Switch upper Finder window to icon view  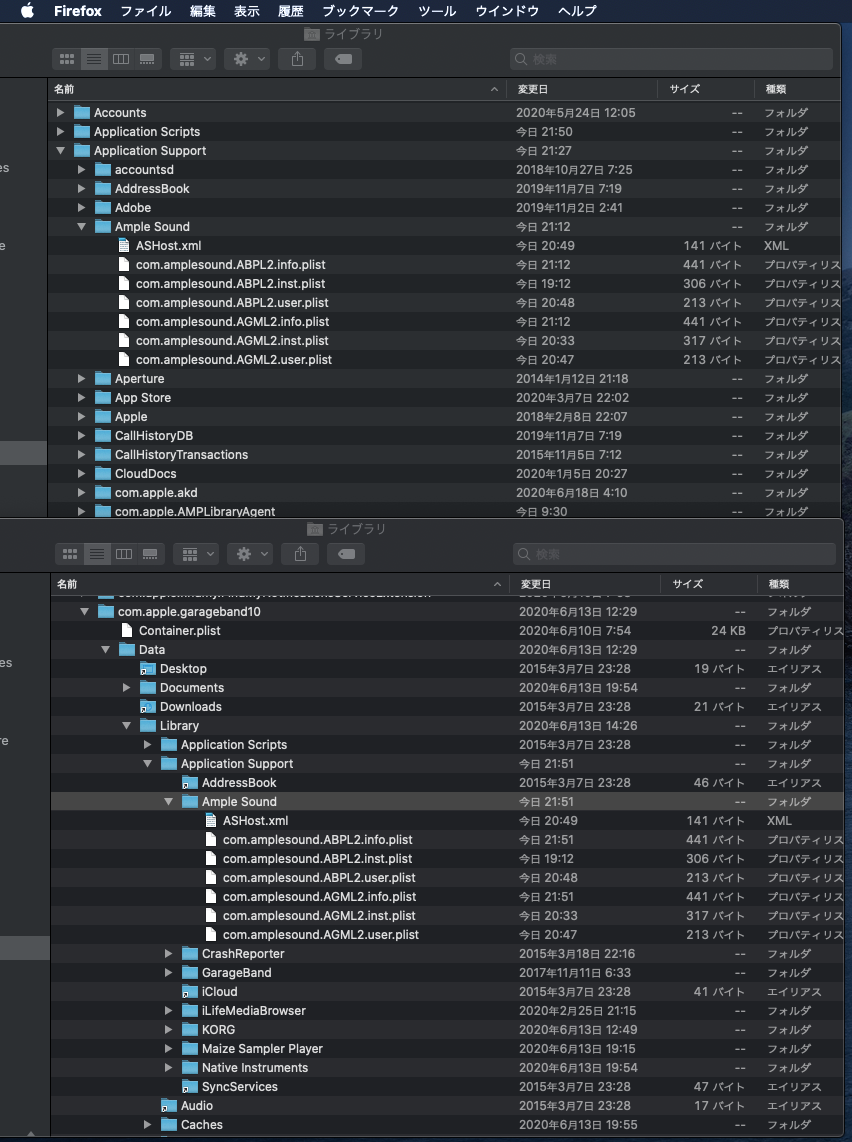tap(66, 59)
